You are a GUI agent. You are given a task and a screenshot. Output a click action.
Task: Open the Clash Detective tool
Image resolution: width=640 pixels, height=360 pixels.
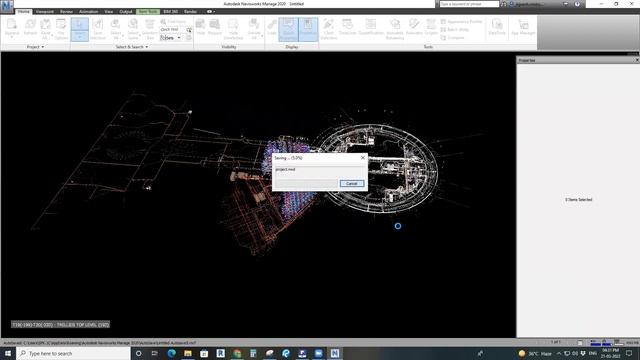point(329,29)
